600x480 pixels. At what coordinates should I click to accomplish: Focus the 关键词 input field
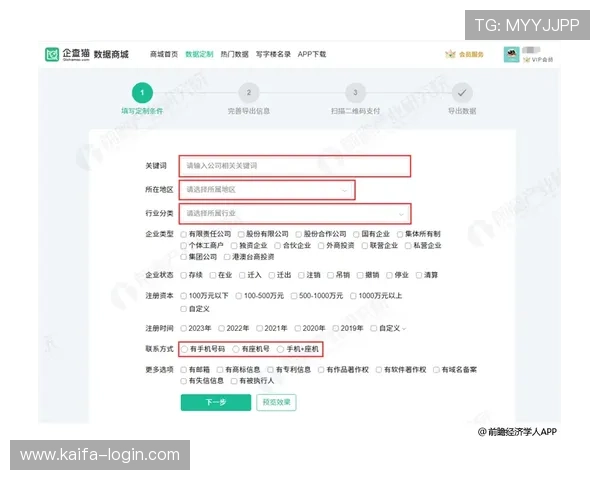(295, 166)
